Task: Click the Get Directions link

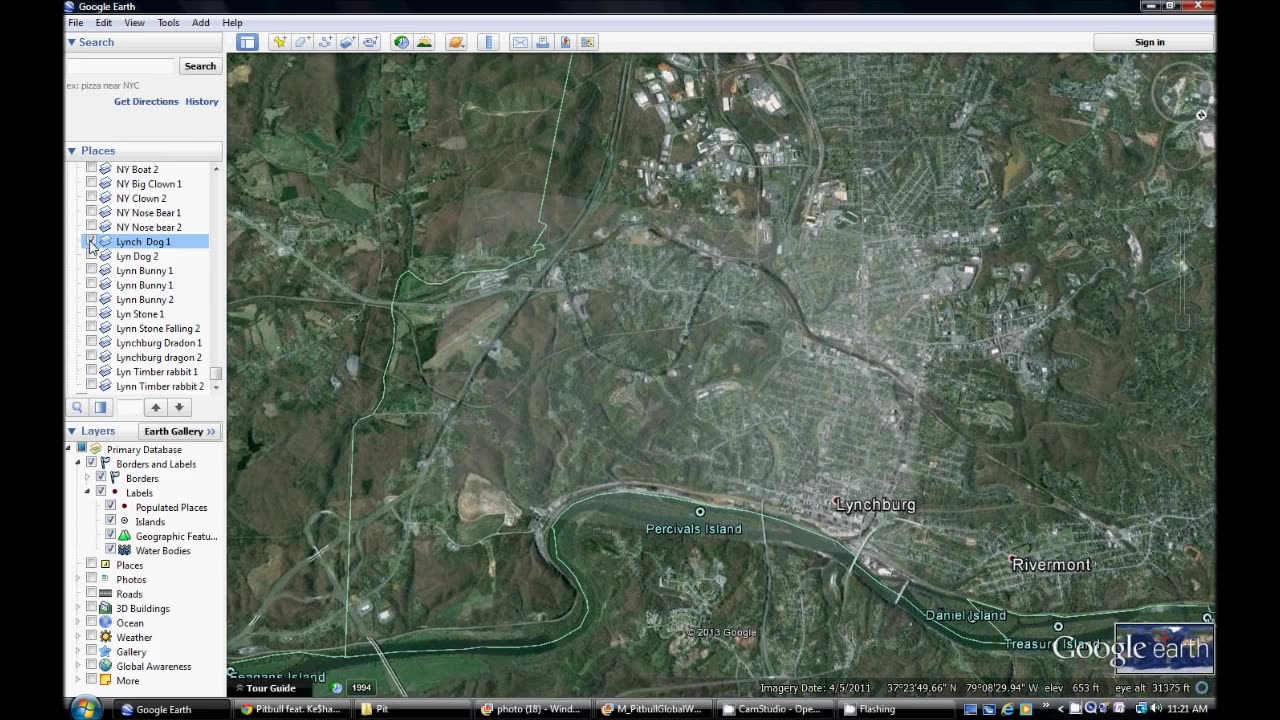Action: tap(146, 102)
